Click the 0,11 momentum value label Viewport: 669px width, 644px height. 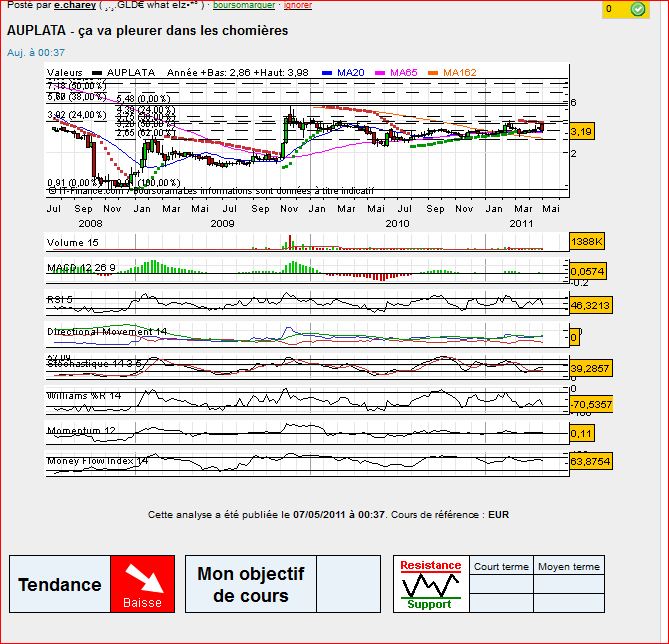[582, 434]
